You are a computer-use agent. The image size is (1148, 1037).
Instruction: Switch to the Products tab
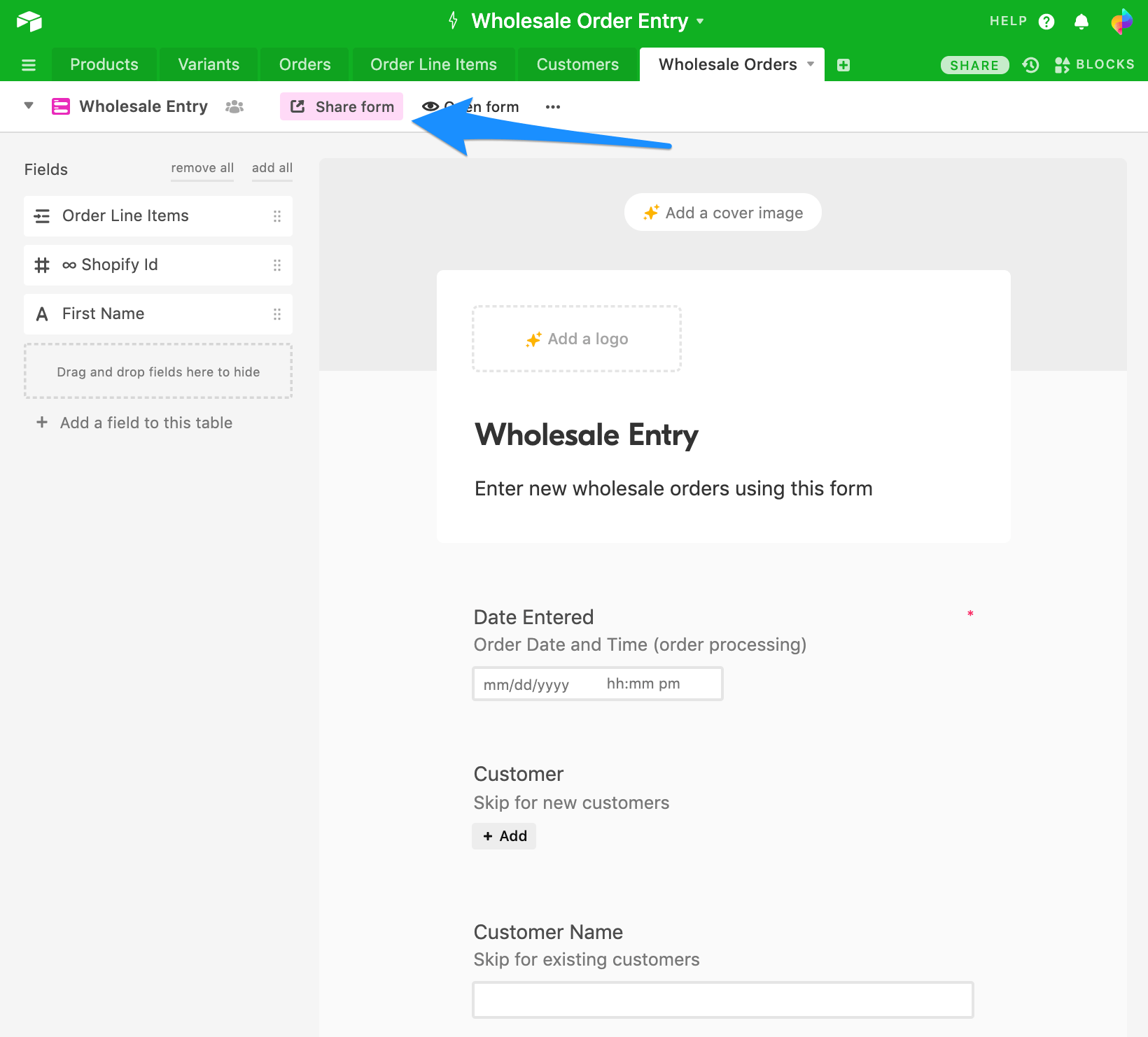click(104, 64)
